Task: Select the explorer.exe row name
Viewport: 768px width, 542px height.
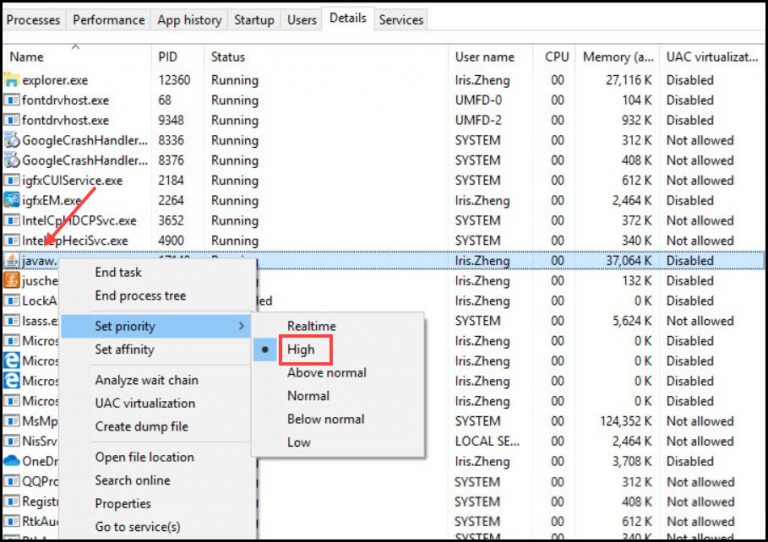Action: pyautogui.click(x=55, y=80)
